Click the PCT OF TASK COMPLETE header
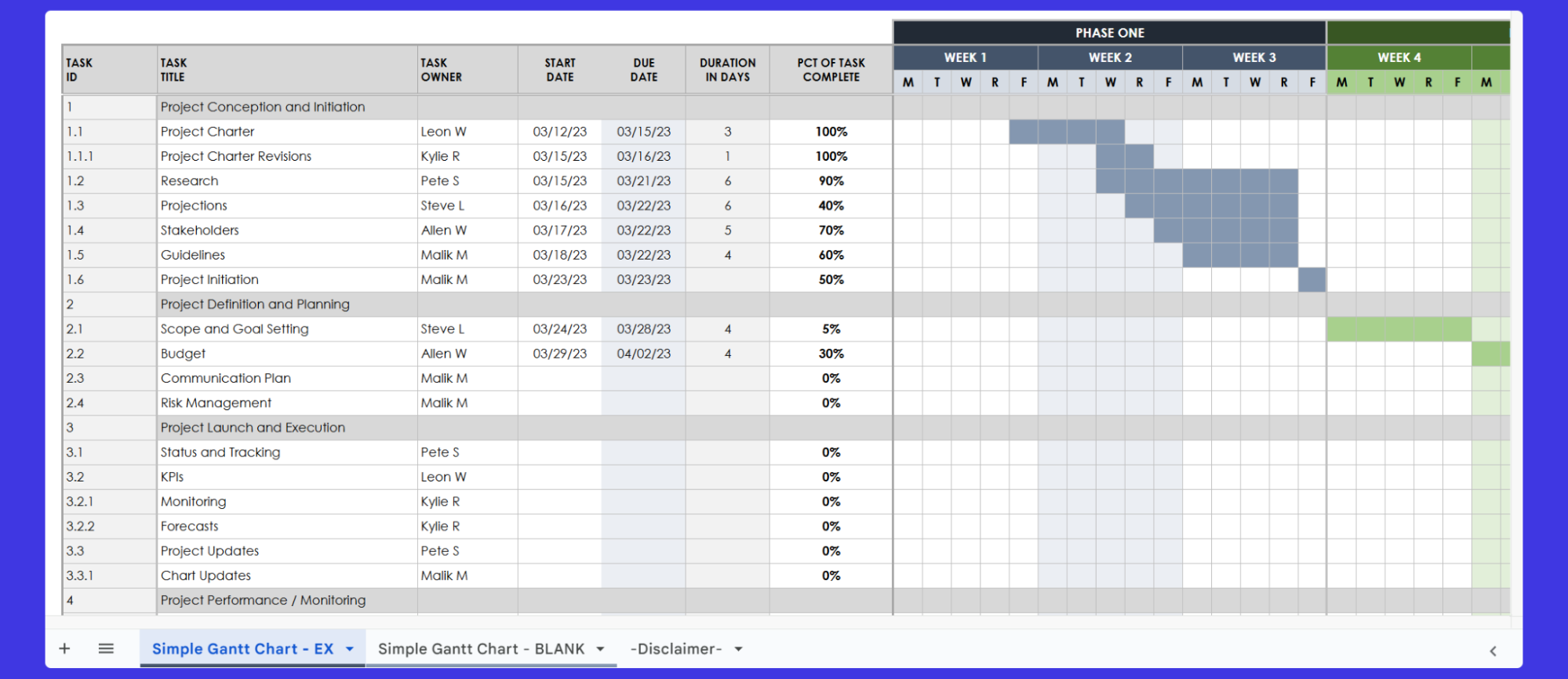1568x679 pixels. click(x=831, y=70)
